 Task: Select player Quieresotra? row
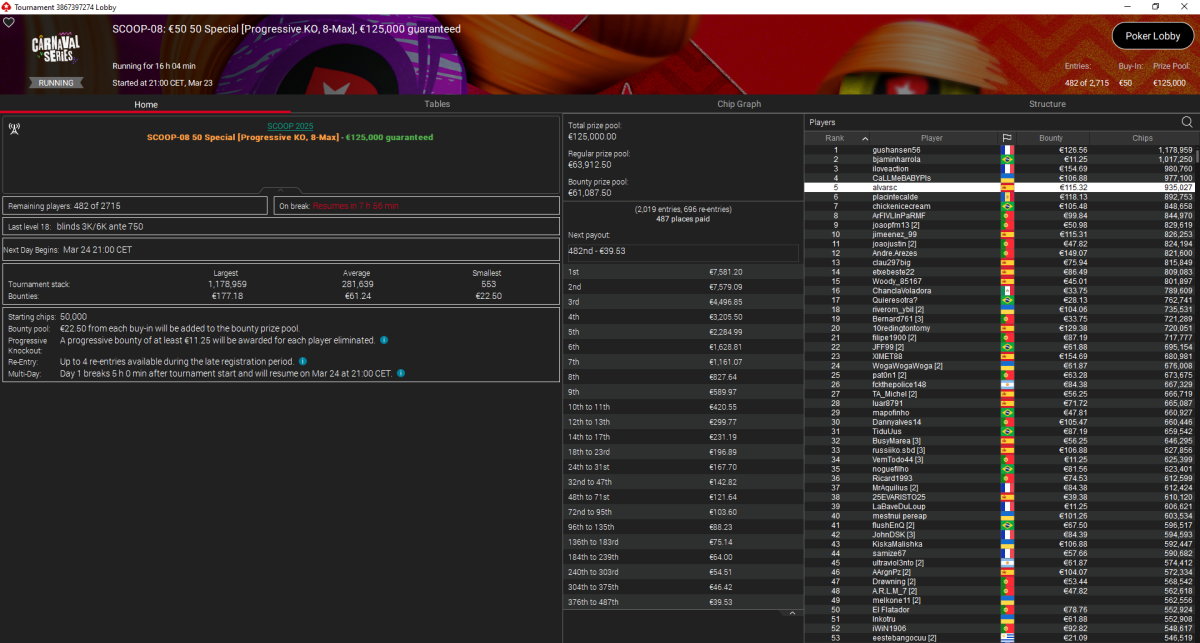(1000, 300)
